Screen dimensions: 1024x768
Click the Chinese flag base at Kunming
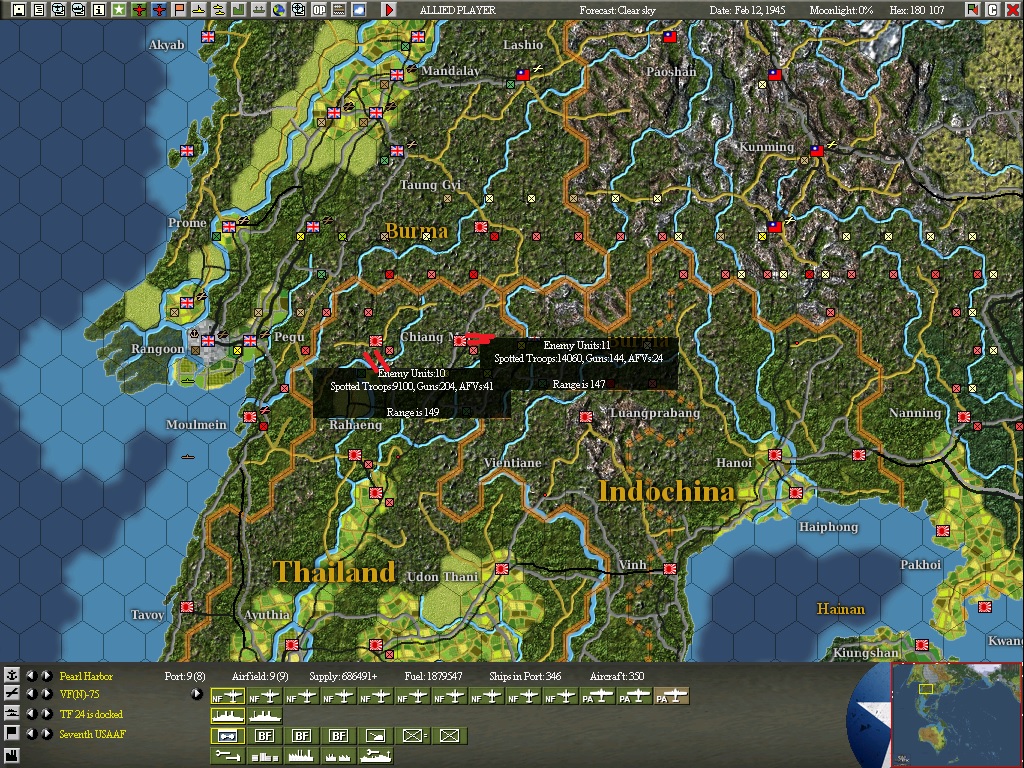pyautogui.click(x=817, y=151)
